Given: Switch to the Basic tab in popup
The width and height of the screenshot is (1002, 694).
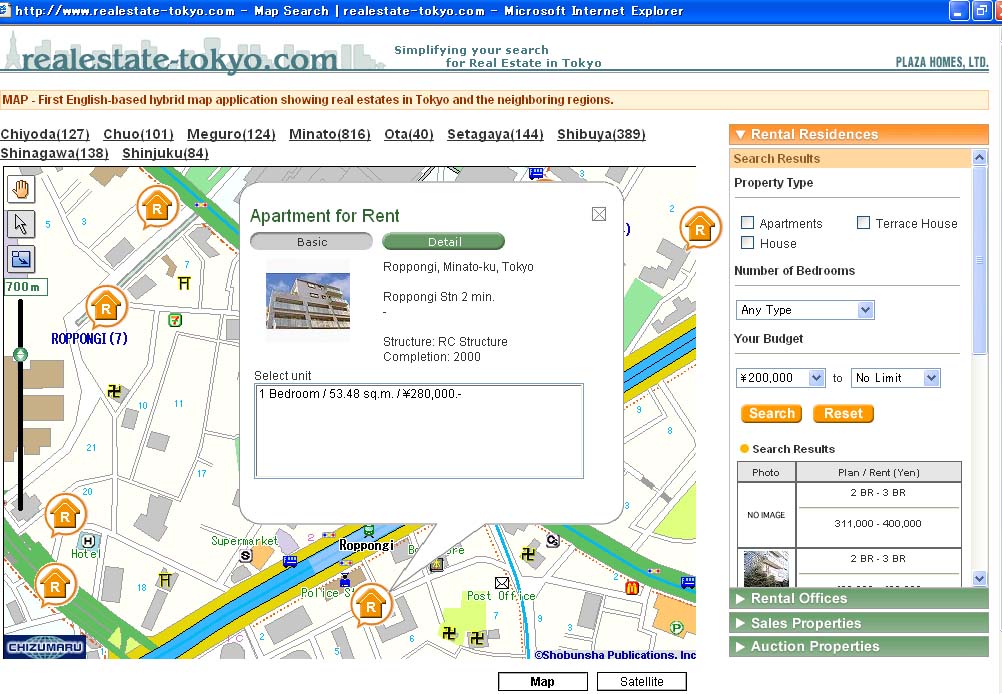Looking at the screenshot, I should click(x=312, y=242).
